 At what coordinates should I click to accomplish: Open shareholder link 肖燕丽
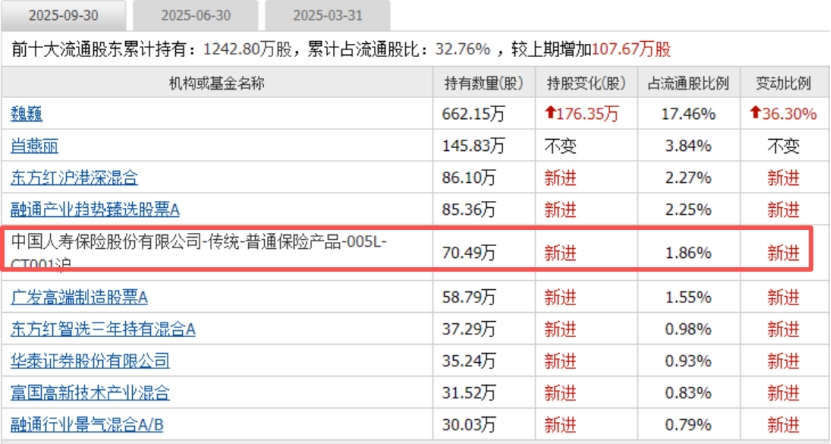(34, 146)
